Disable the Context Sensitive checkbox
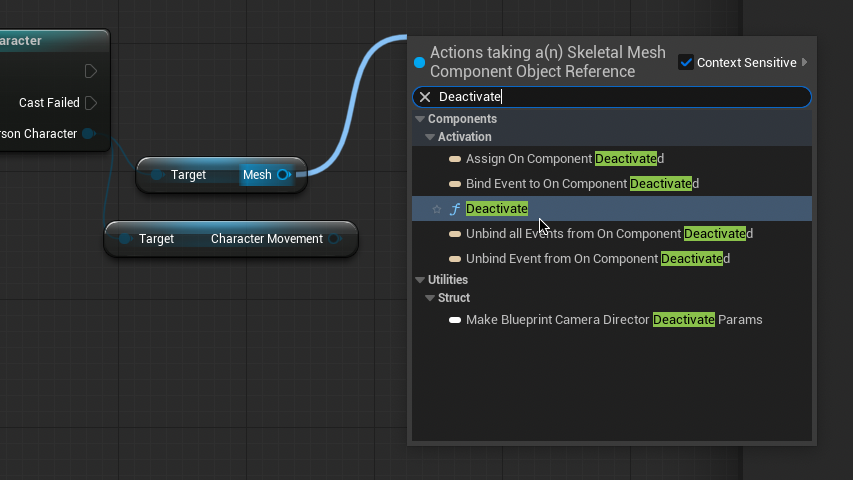 (x=685, y=62)
